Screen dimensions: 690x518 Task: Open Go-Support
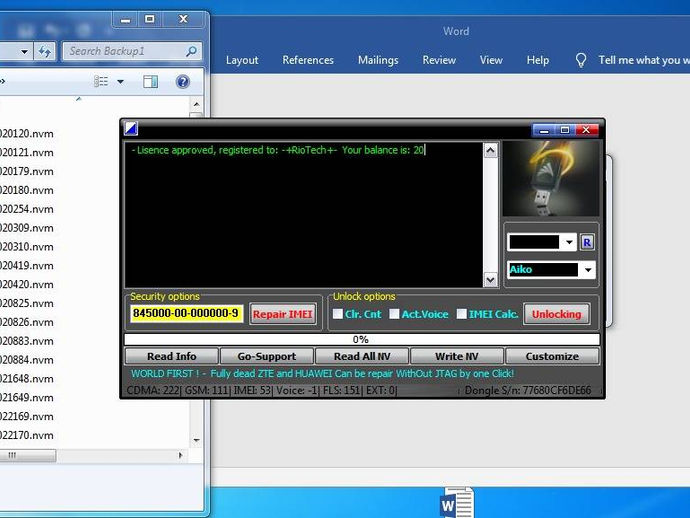click(x=267, y=356)
